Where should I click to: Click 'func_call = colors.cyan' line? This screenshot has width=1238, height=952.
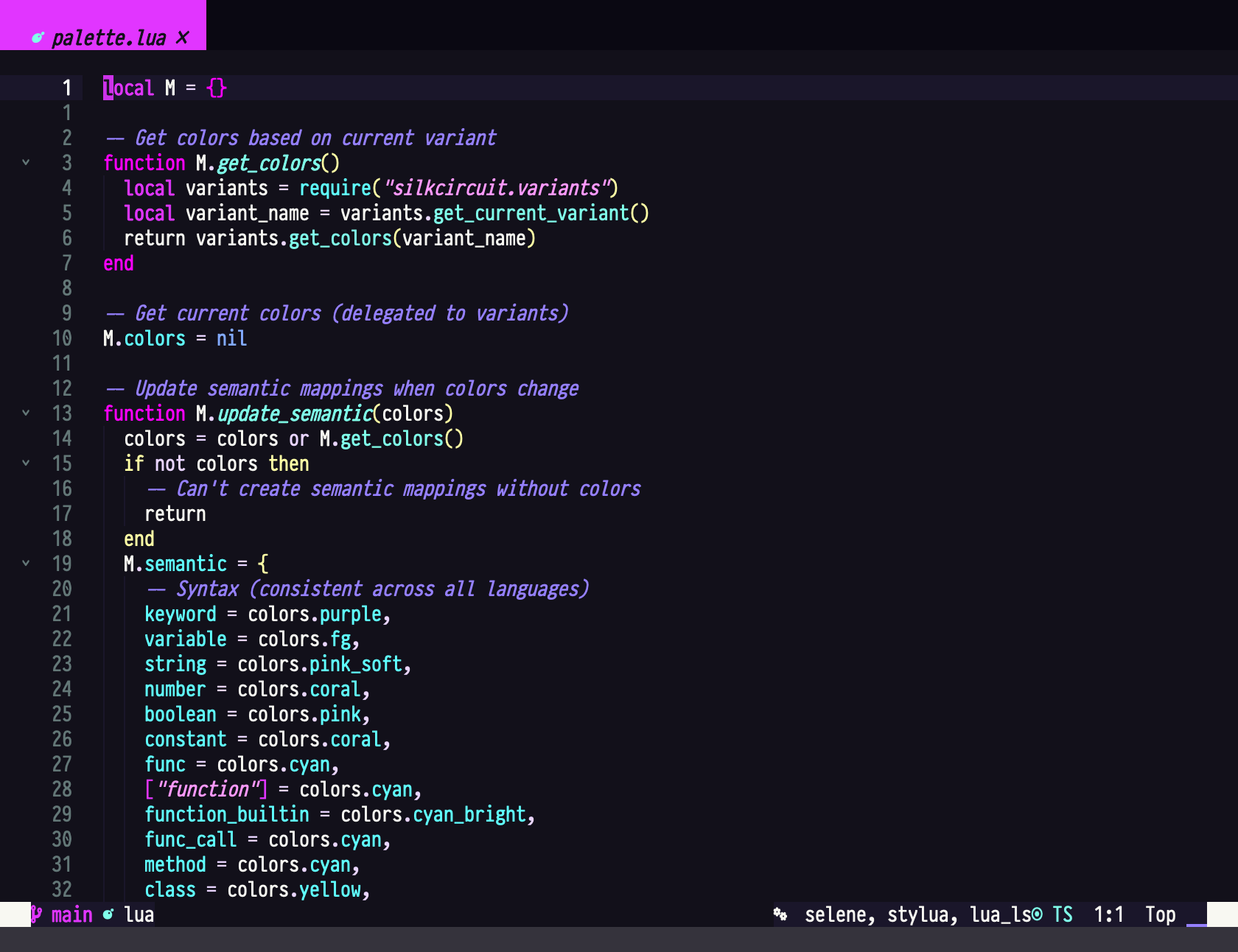267,839
